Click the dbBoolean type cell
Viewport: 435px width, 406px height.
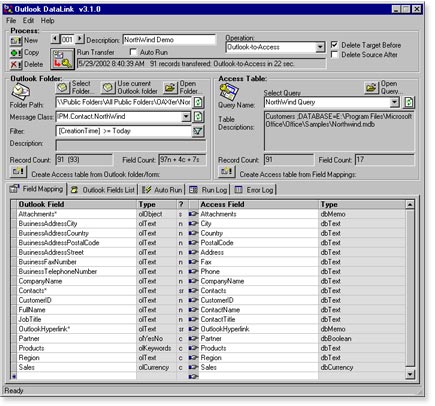[362, 339]
